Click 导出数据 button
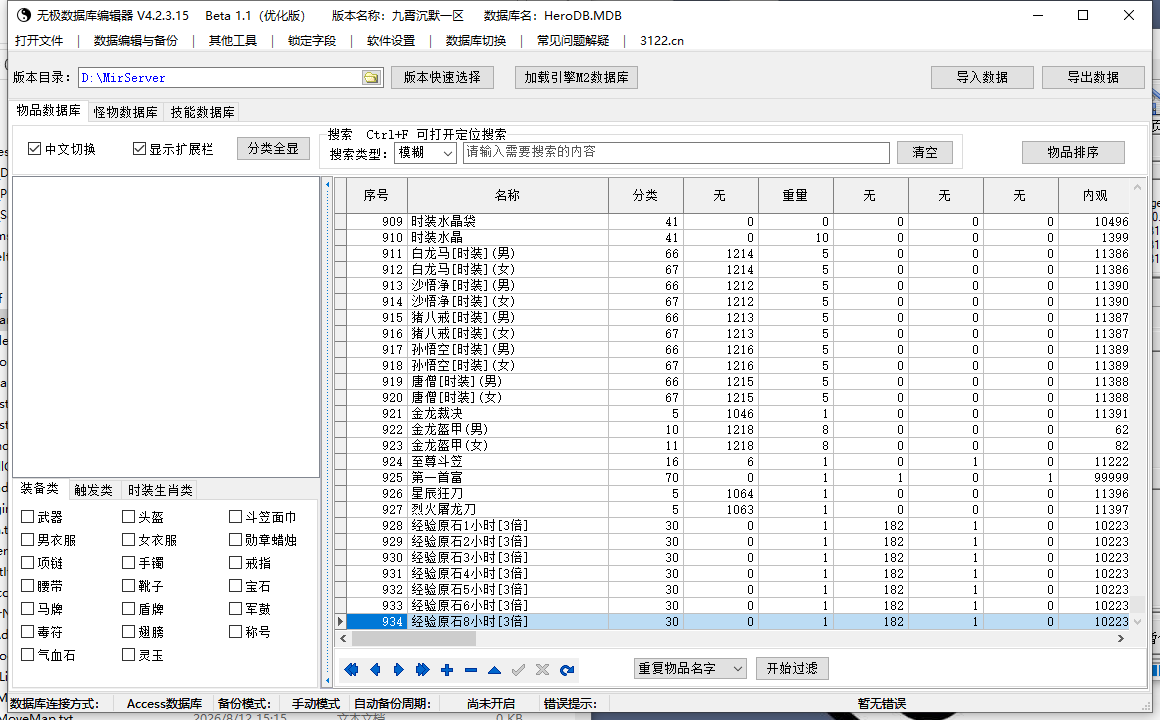This screenshot has width=1160, height=720. [1093, 77]
